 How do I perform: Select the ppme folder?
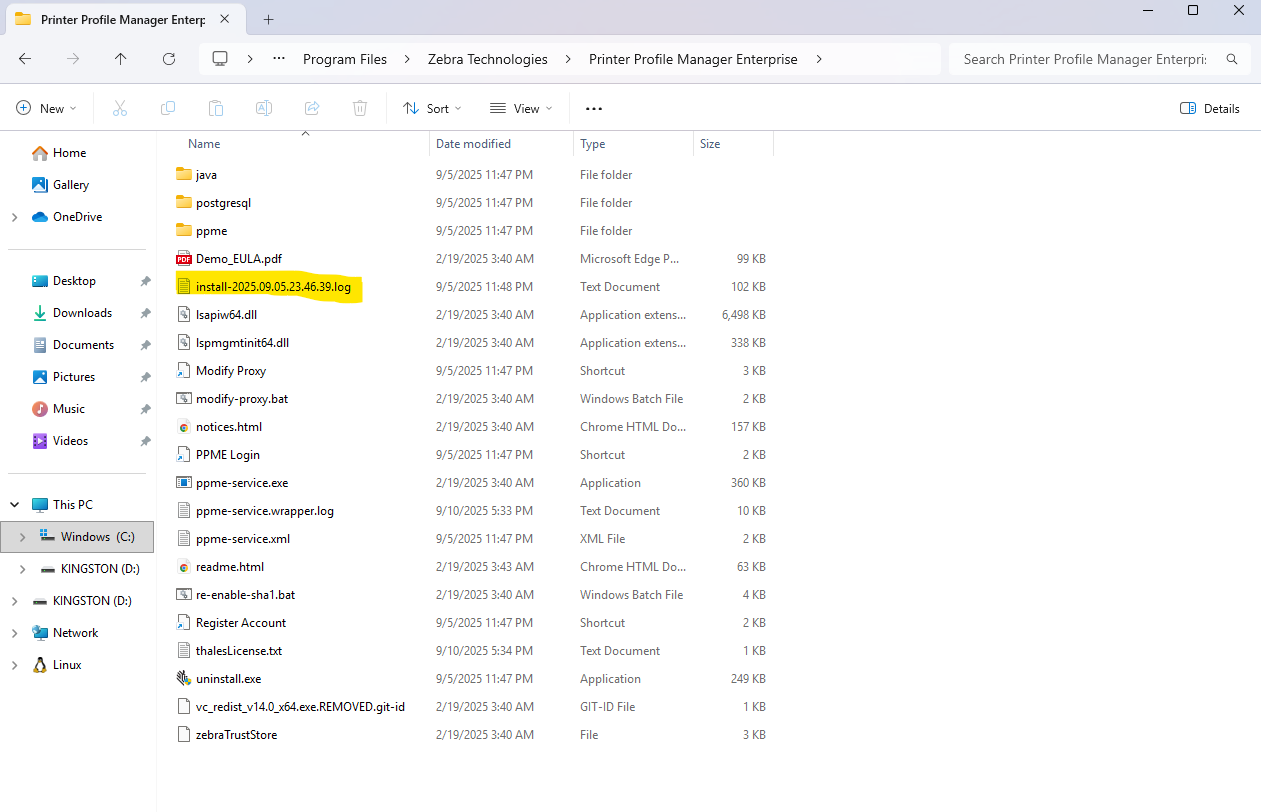[x=211, y=230]
